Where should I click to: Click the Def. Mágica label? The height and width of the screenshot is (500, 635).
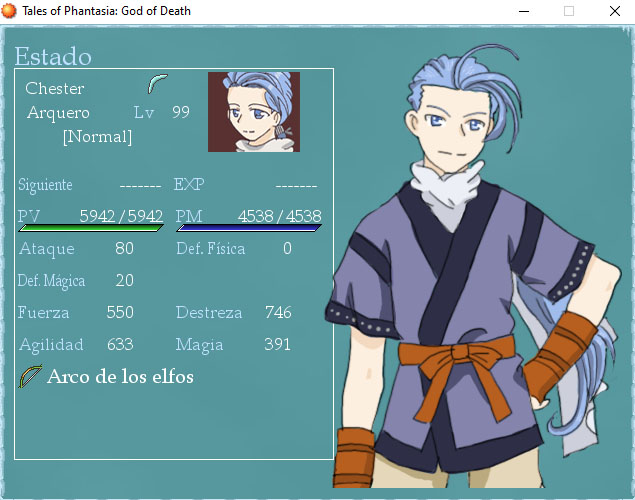click(51, 281)
